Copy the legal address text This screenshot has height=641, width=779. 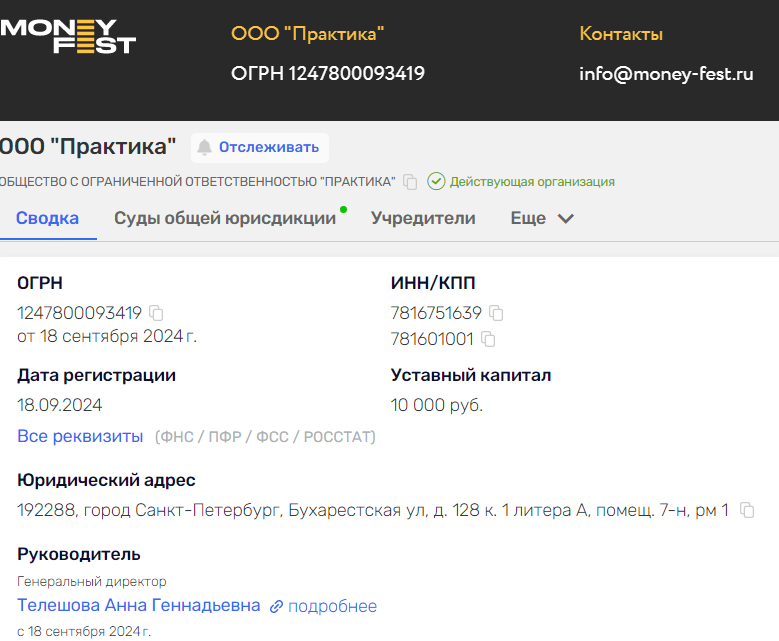click(x=747, y=510)
